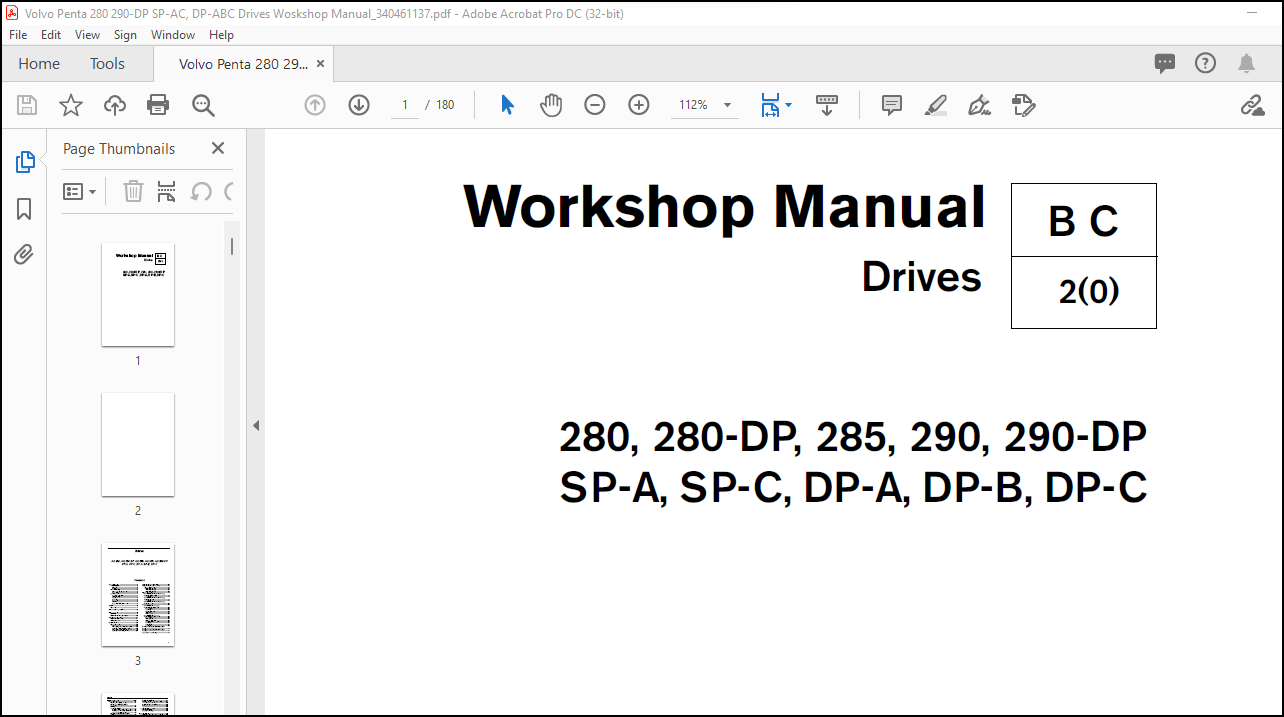The height and width of the screenshot is (717, 1284).
Task: Open the Window menu
Action: pyautogui.click(x=173, y=34)
